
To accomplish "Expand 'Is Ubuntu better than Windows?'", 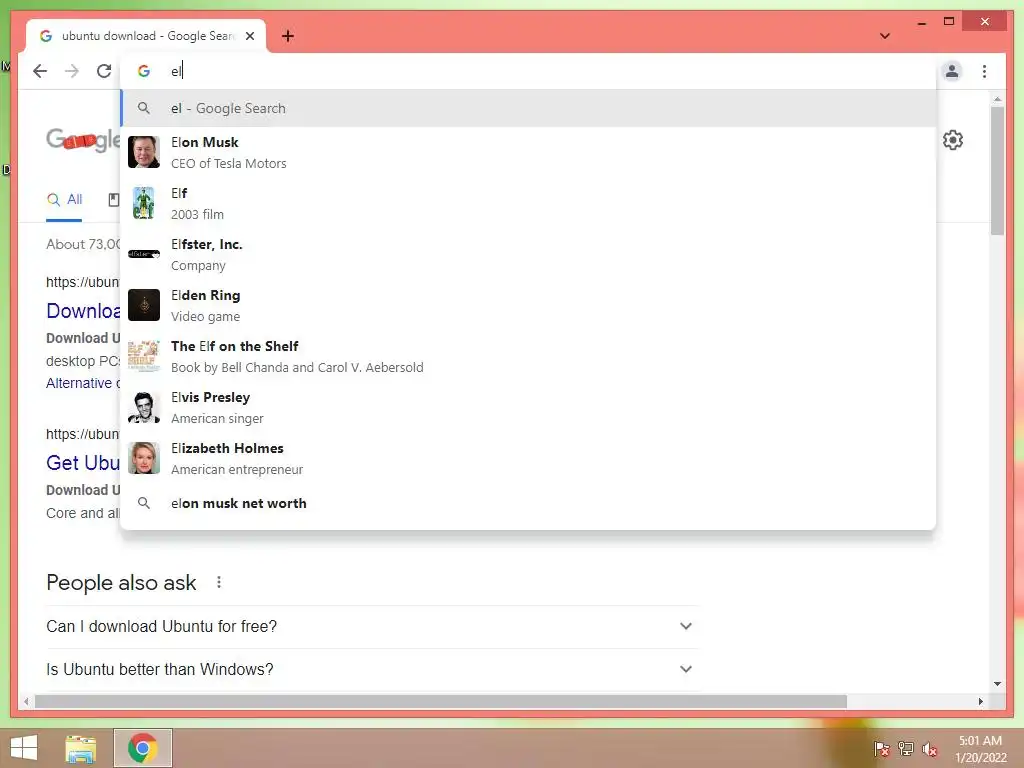I will tap(370, 669).
